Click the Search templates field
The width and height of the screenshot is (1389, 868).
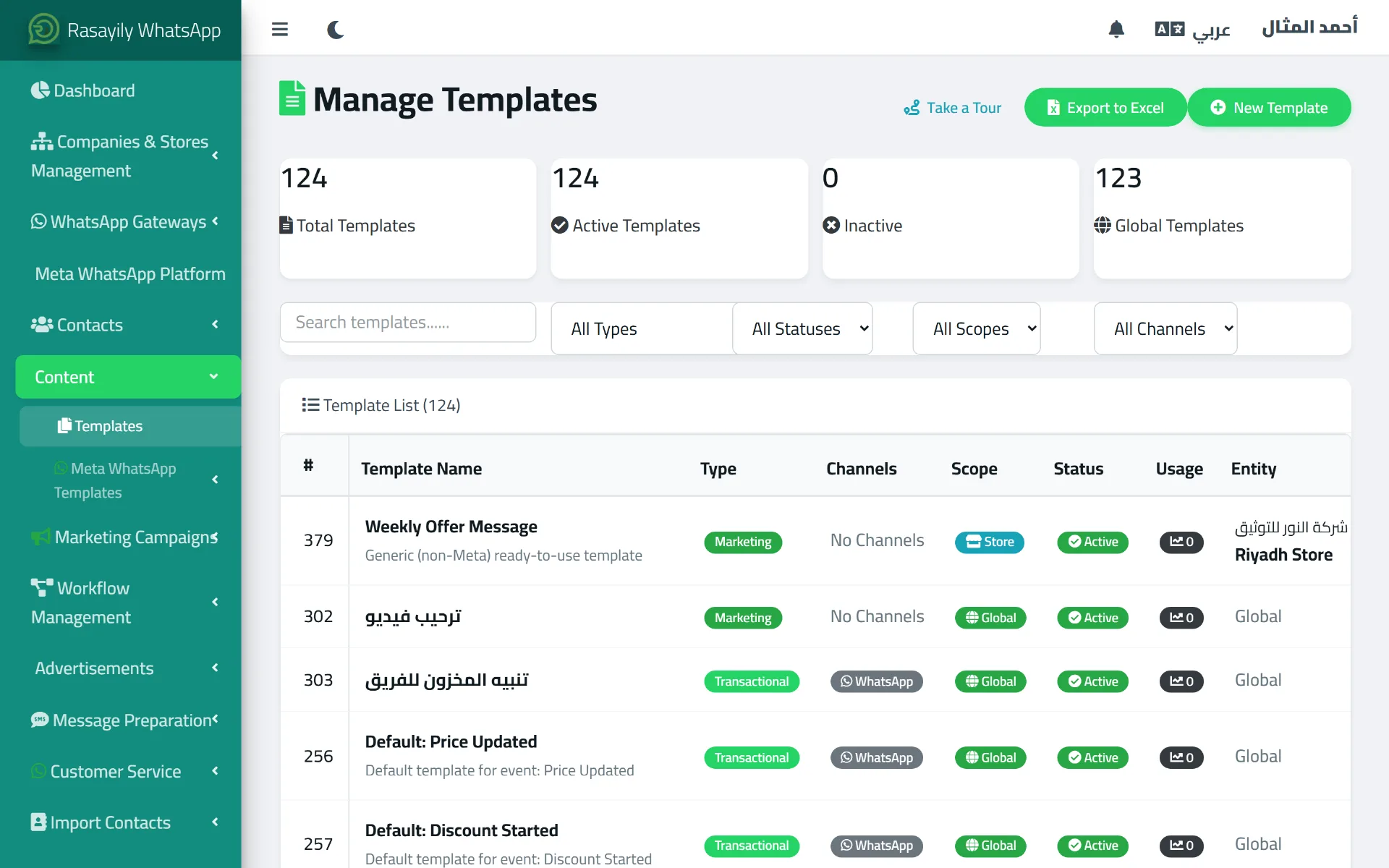tap(408, 323)
